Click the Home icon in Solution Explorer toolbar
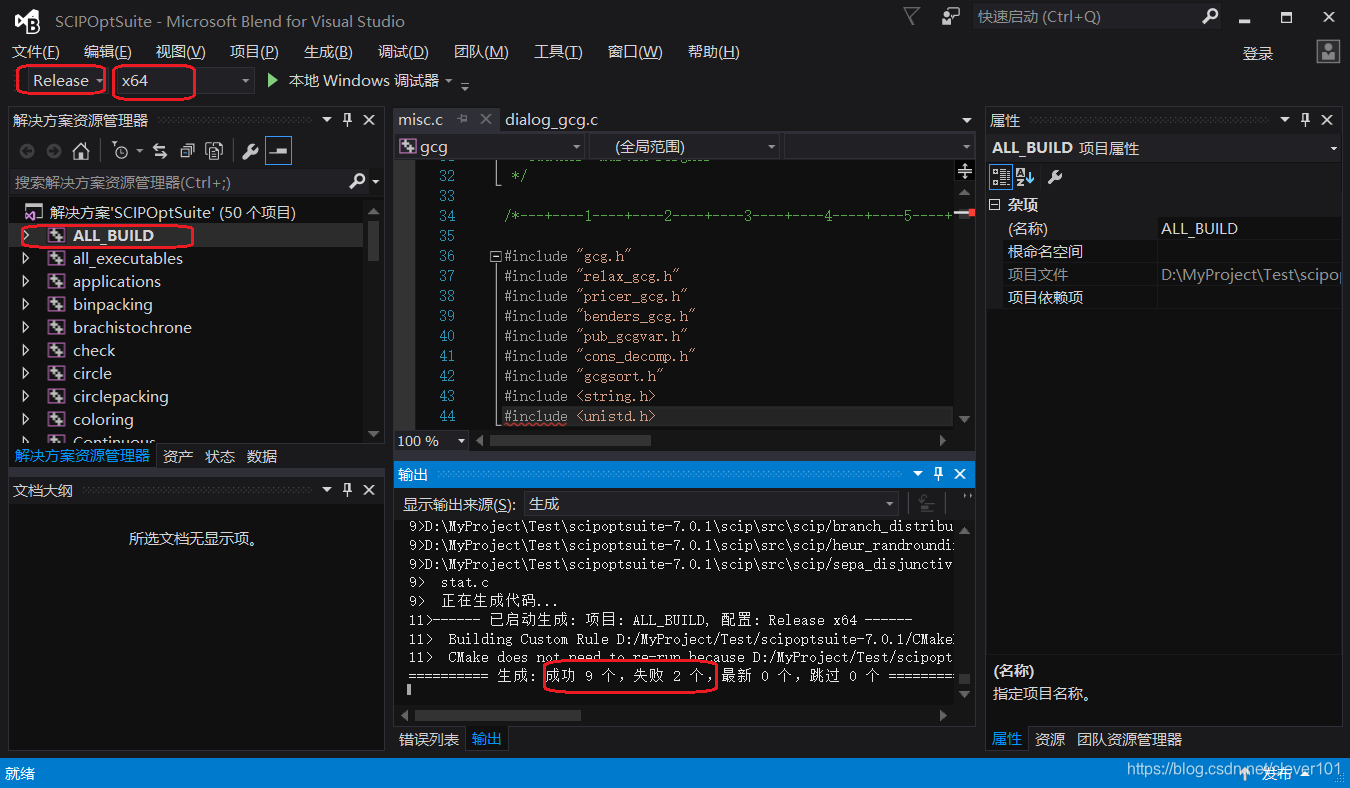 pyautogui.click(x=82, y=150)
